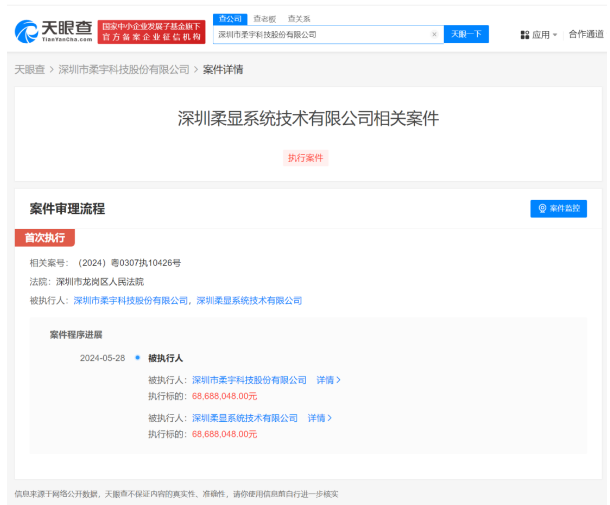Clear the search box with the X icon
The height and width of the screenshot is (505, 610).
coord(434,35)
